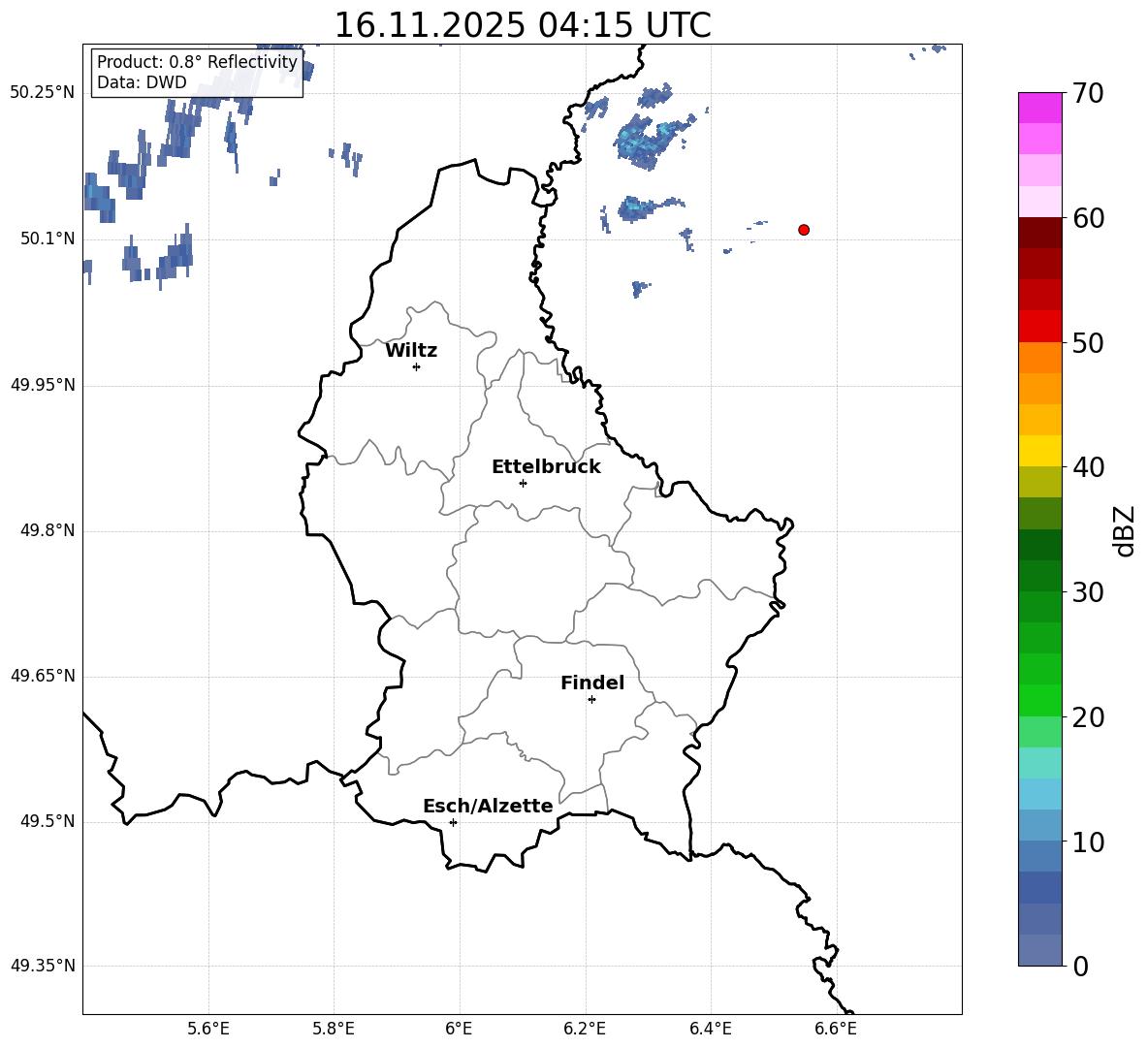Click the Findel station label
The height and width of the screenshot is (1048, 1148).
coord(592,683)
